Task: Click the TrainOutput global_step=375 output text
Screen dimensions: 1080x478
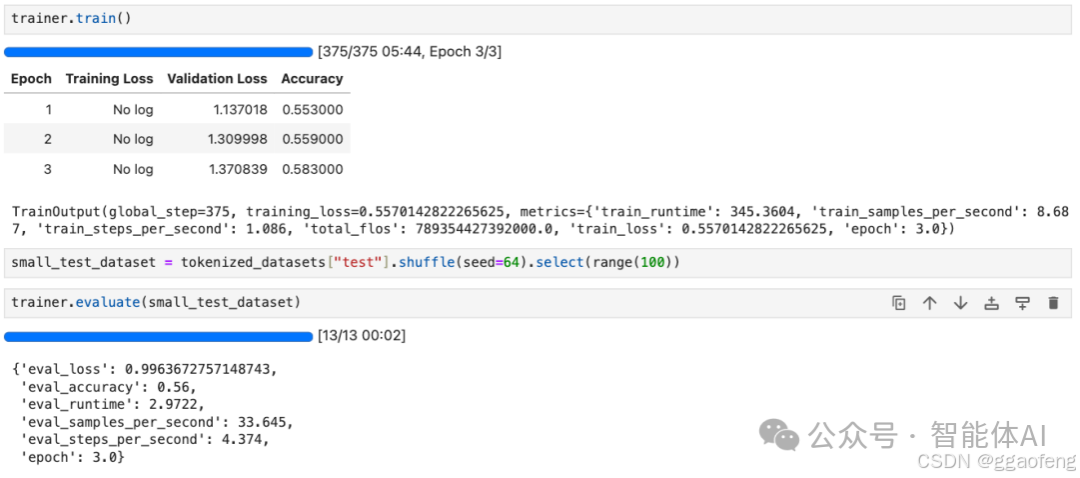Action: point(541,220)
